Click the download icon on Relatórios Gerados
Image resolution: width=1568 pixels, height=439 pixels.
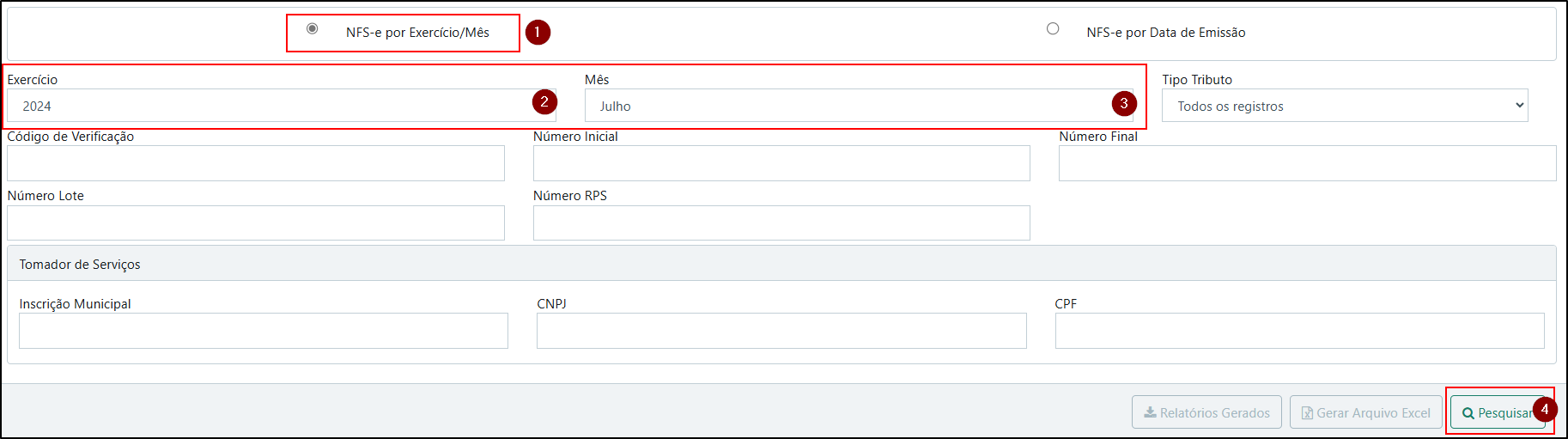pyautogui.click(x=1150, y=412)
